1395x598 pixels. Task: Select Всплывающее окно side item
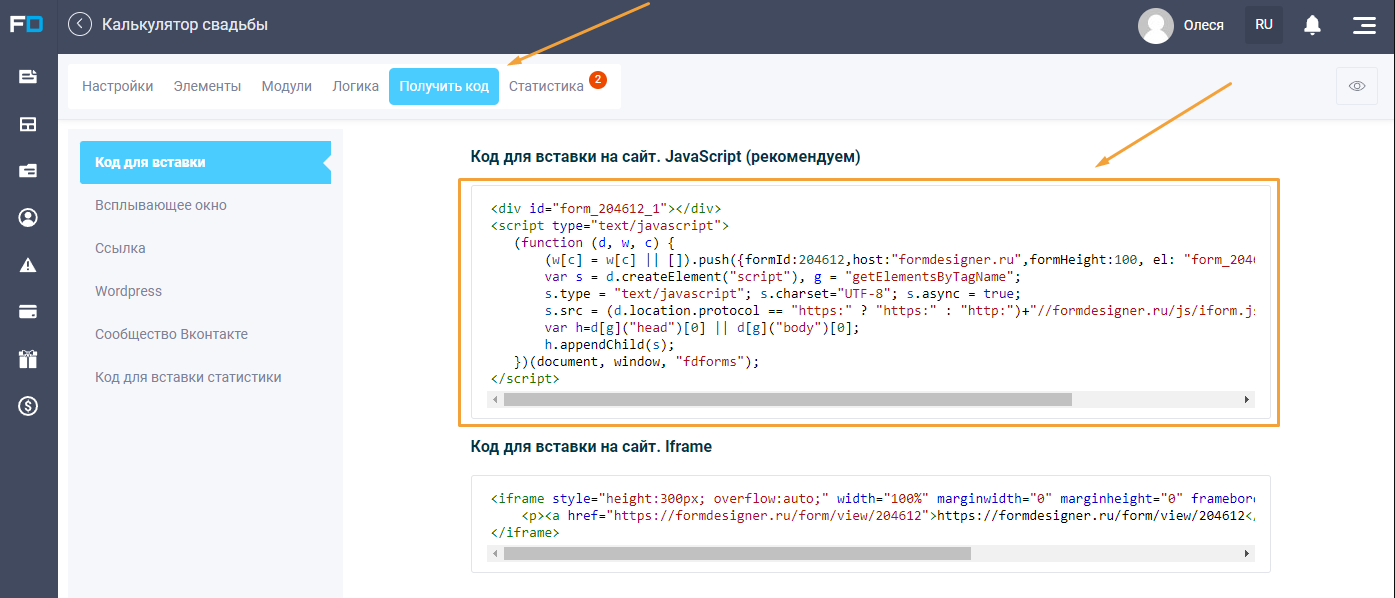coord(161,205)
